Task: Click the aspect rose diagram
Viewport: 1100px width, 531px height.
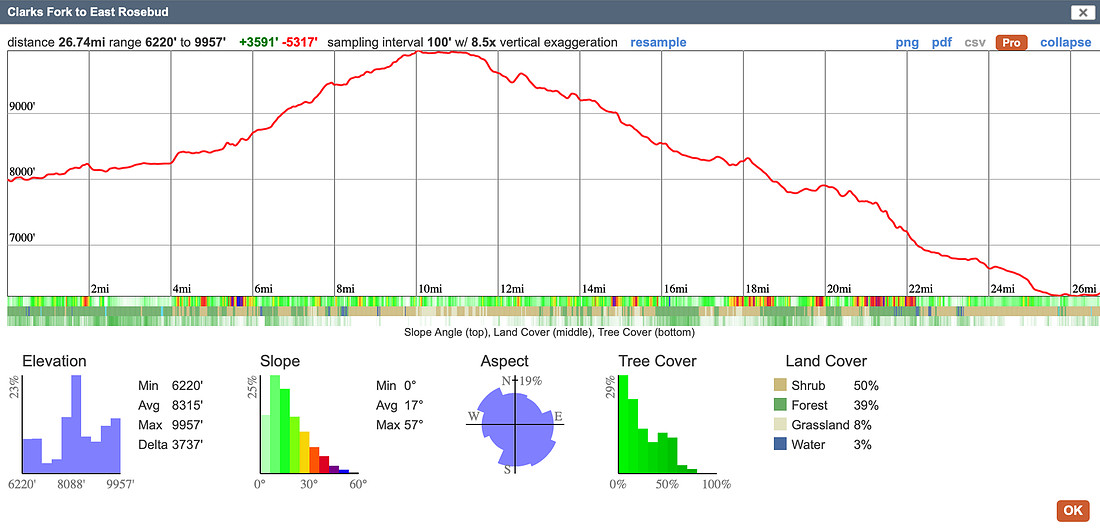Action: (x=516, y=424)
